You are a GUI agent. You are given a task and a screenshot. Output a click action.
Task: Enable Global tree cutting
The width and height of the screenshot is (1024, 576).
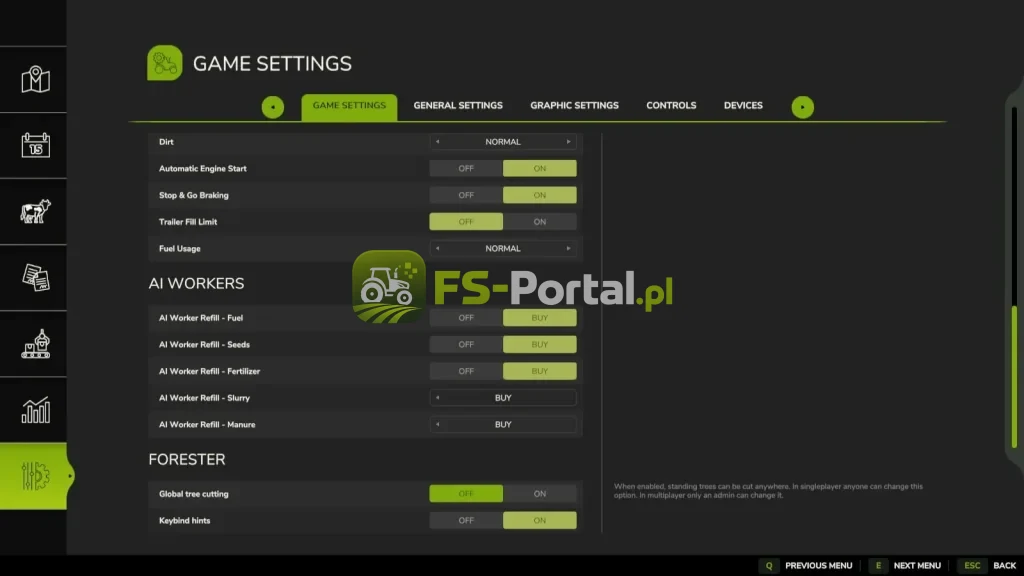pyautogui.click(x=539, y=494)
